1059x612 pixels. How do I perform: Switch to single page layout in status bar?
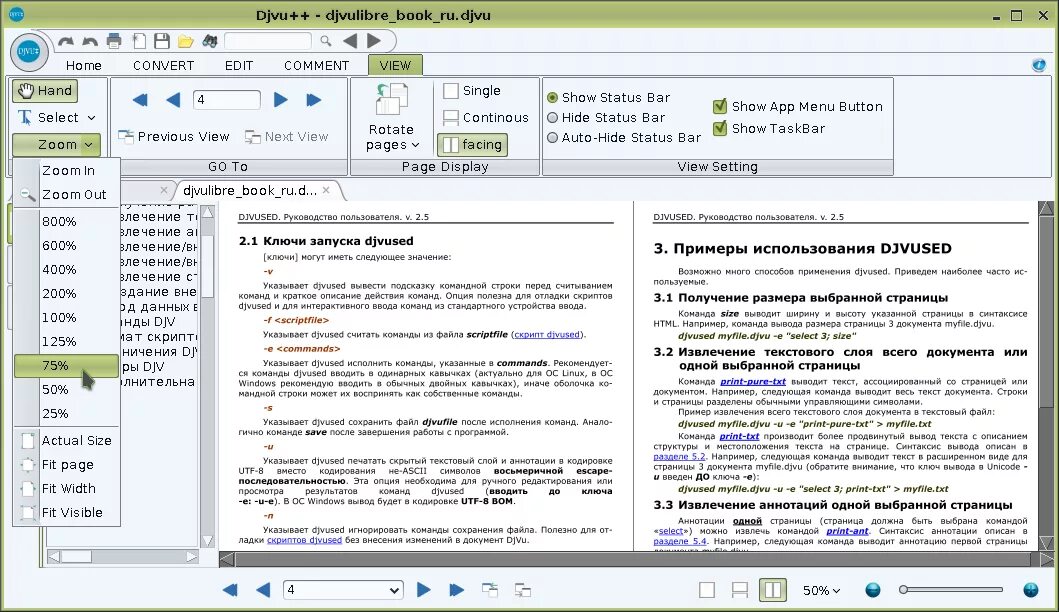[x=707, y=590]
